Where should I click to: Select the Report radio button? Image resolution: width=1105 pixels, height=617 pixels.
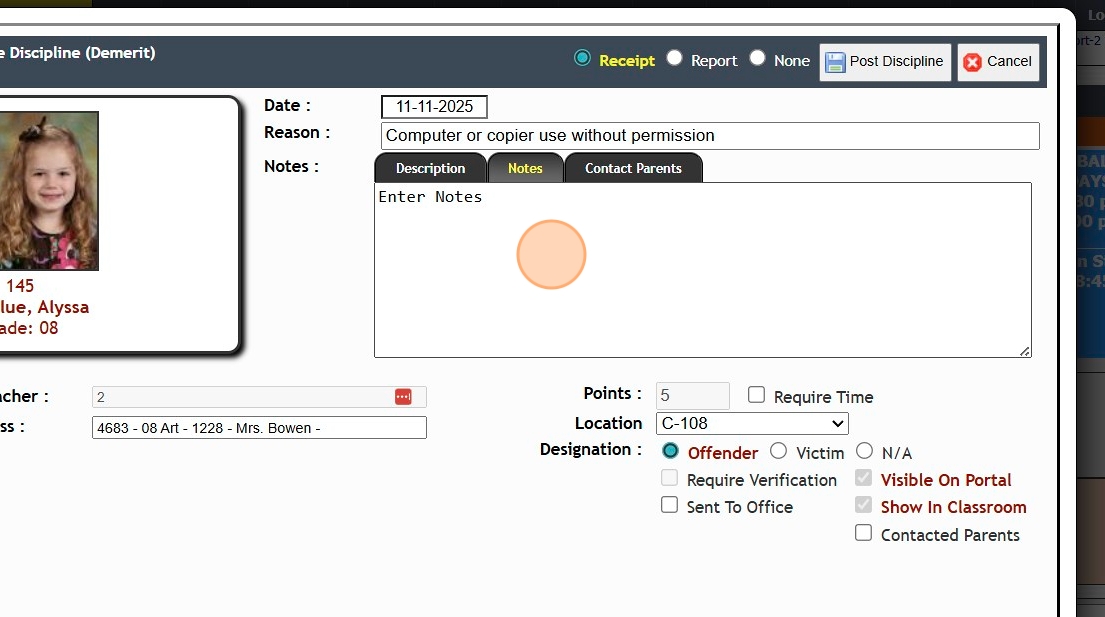[x=674, y=58]
